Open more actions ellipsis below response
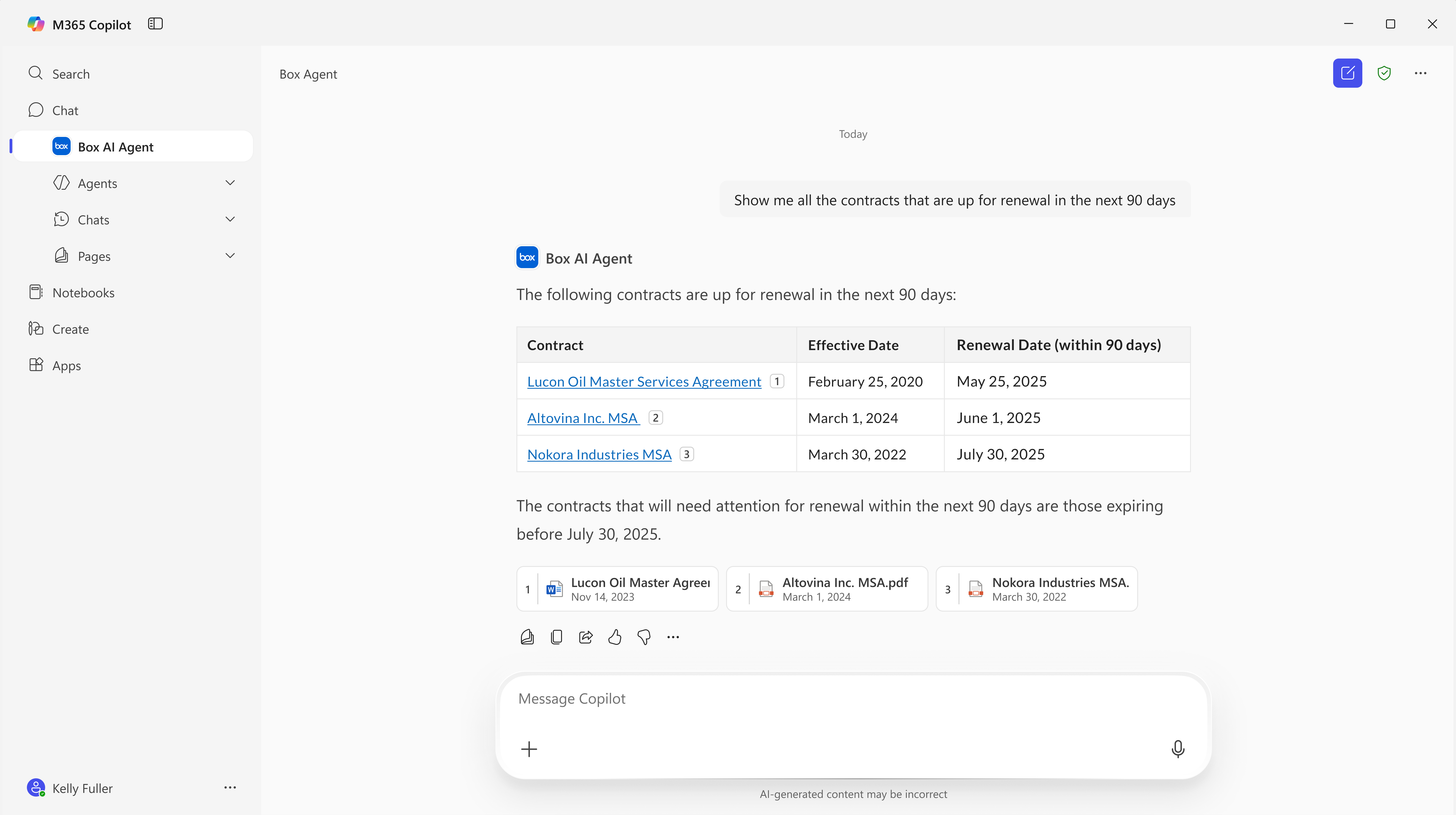Image resolution: width=1456 pixels, height=815 pixels. 673,637
